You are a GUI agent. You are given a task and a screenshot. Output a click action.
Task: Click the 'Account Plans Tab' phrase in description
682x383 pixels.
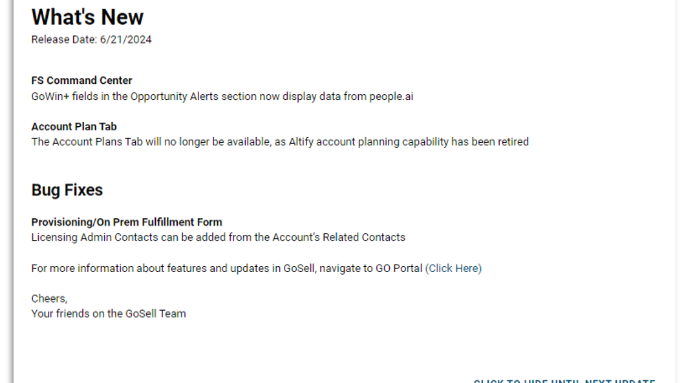point(97,142)
